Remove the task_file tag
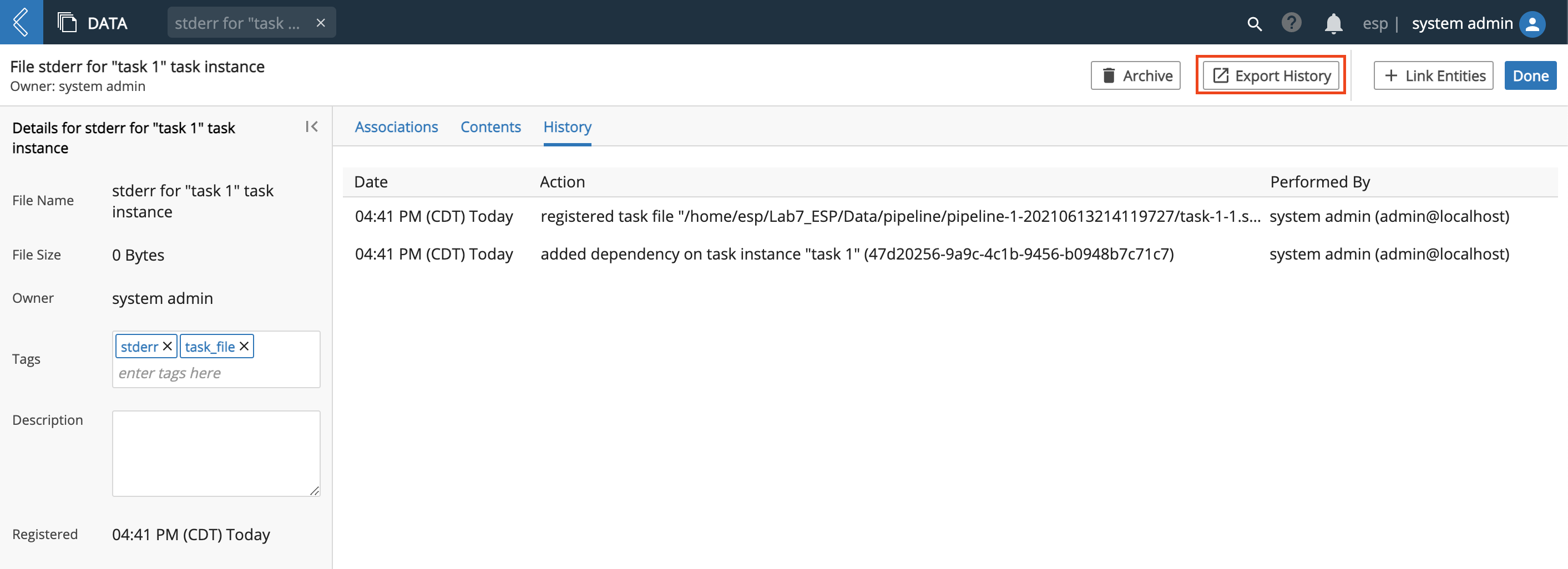The width and height of the screenshot is (1568, 569). pos(244,346)
